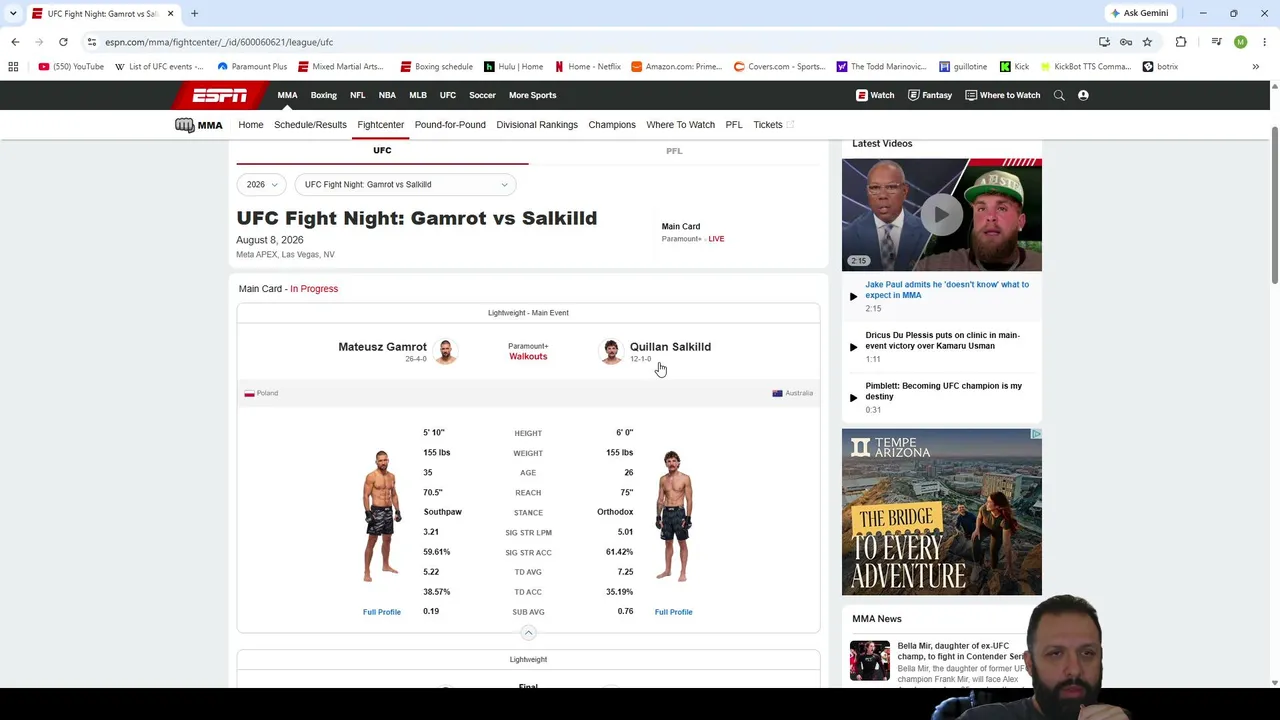Open the ESPN search magnifier
Image resolution: width=1280 pixels, height=720 pixels.
click(1059, 95)
